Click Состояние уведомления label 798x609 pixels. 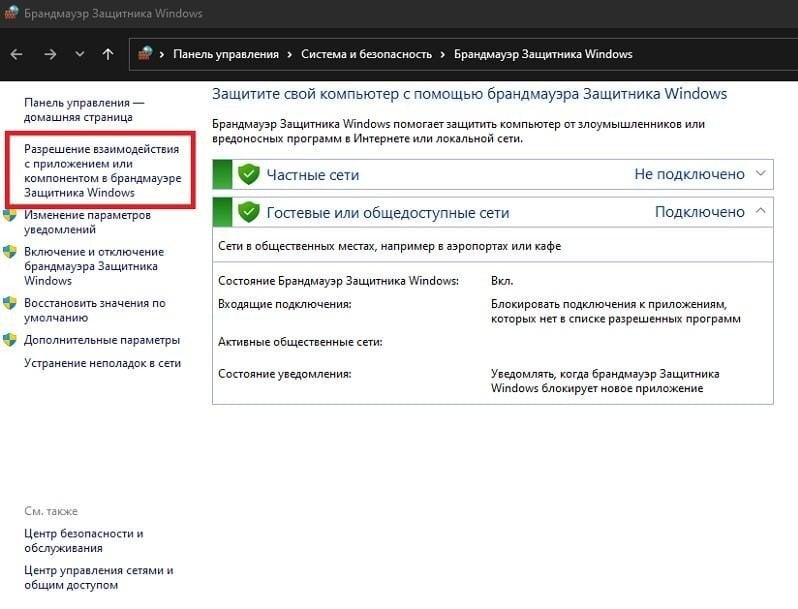tap(284, 374)
